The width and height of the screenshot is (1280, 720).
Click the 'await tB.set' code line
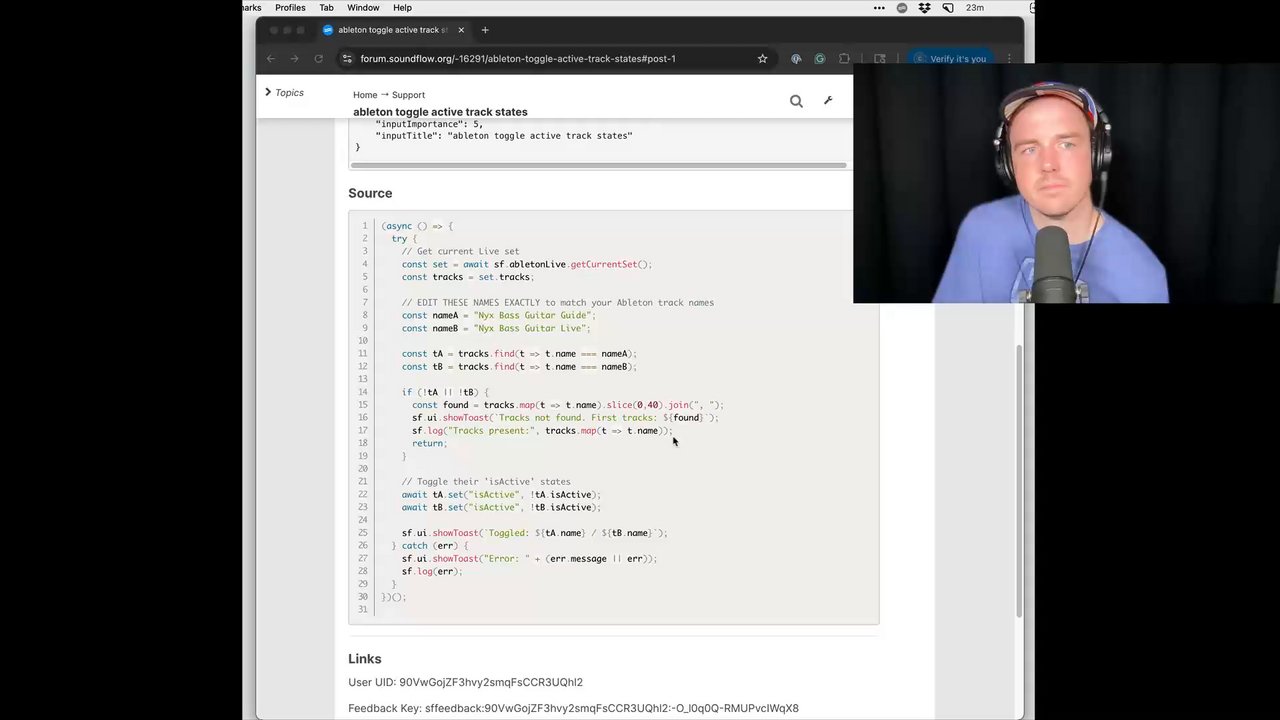(501, 507)
